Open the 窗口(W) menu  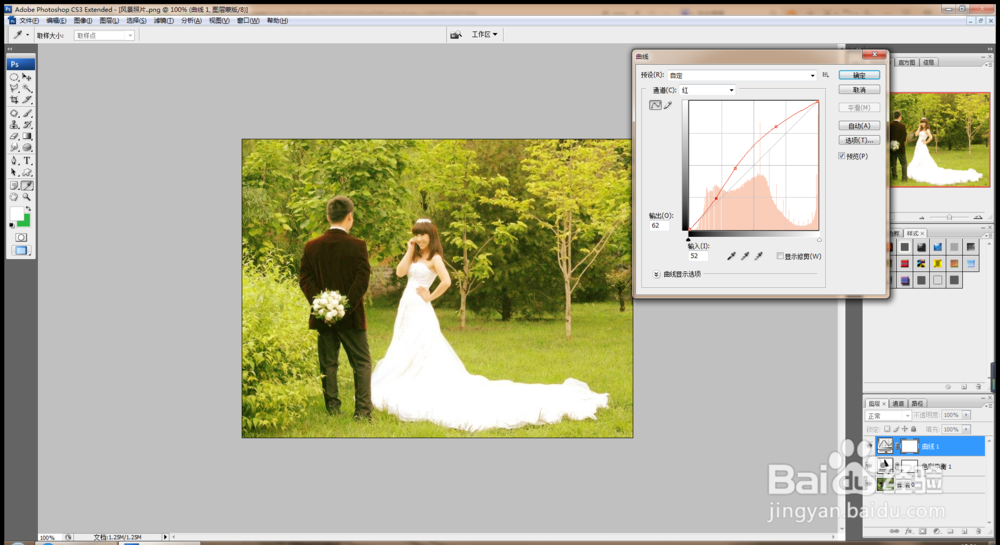pyautogui.click(x=248, y=20)
